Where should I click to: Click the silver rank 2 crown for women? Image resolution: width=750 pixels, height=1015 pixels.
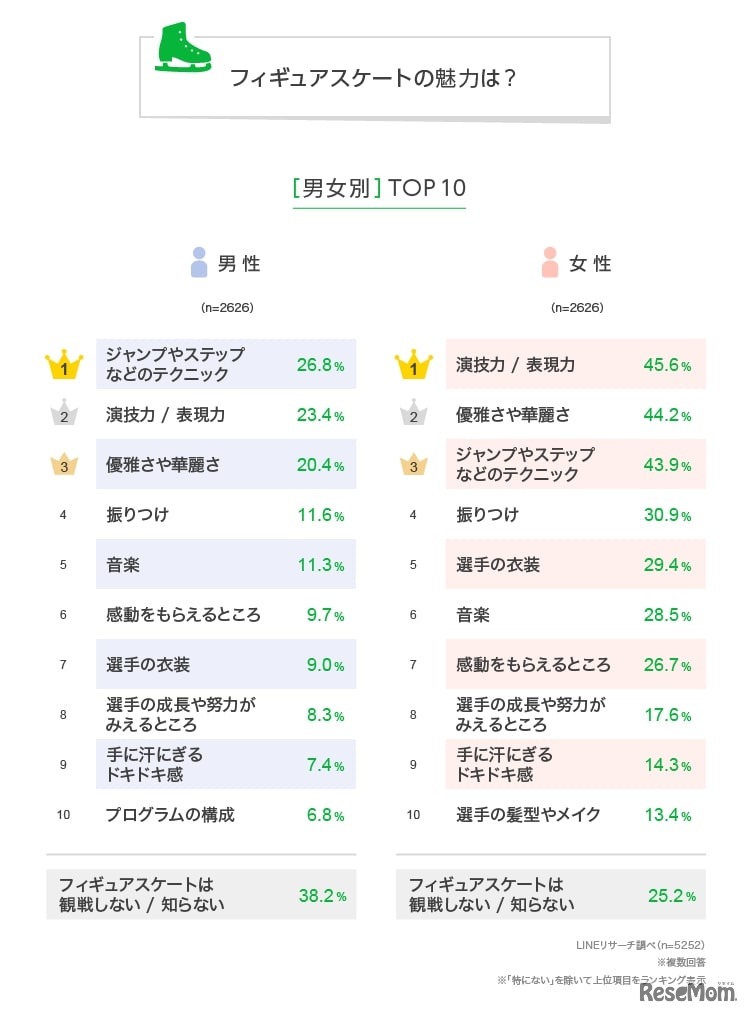413,414
